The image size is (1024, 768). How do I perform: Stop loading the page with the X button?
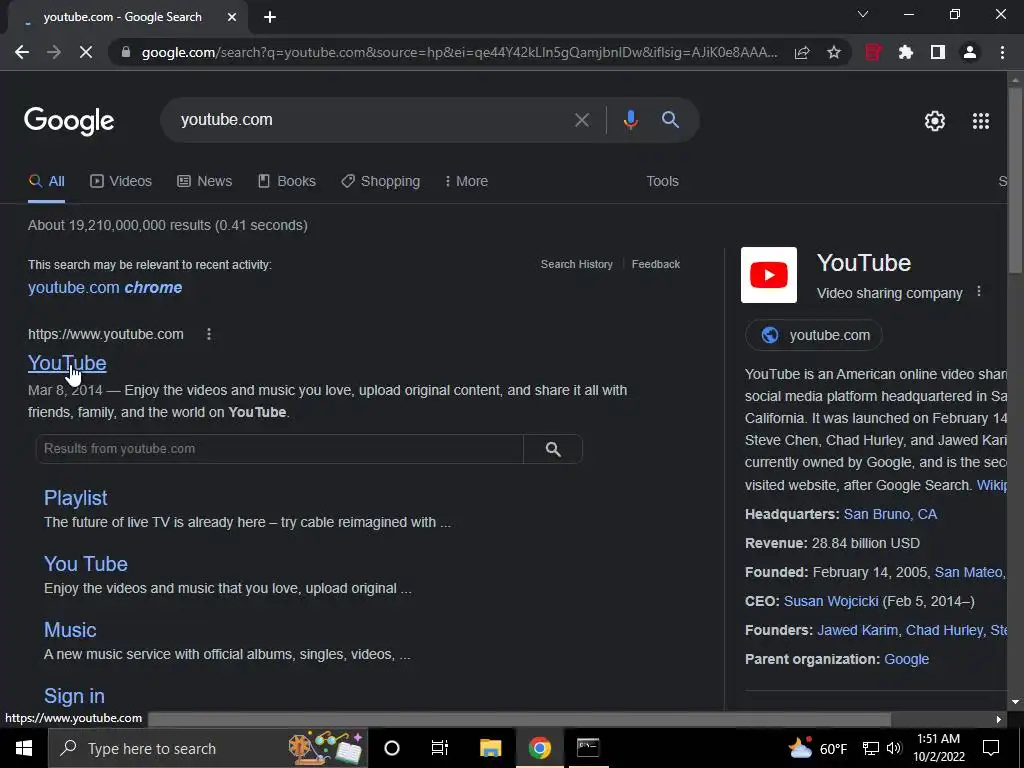point(86,52)
